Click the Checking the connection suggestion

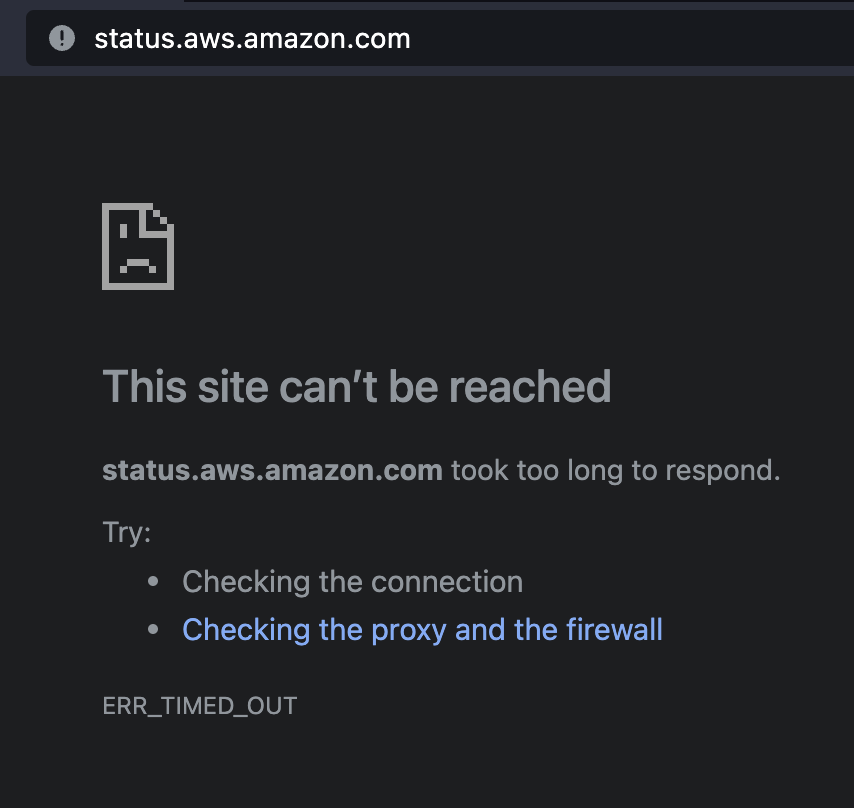[x=352, y=582]
